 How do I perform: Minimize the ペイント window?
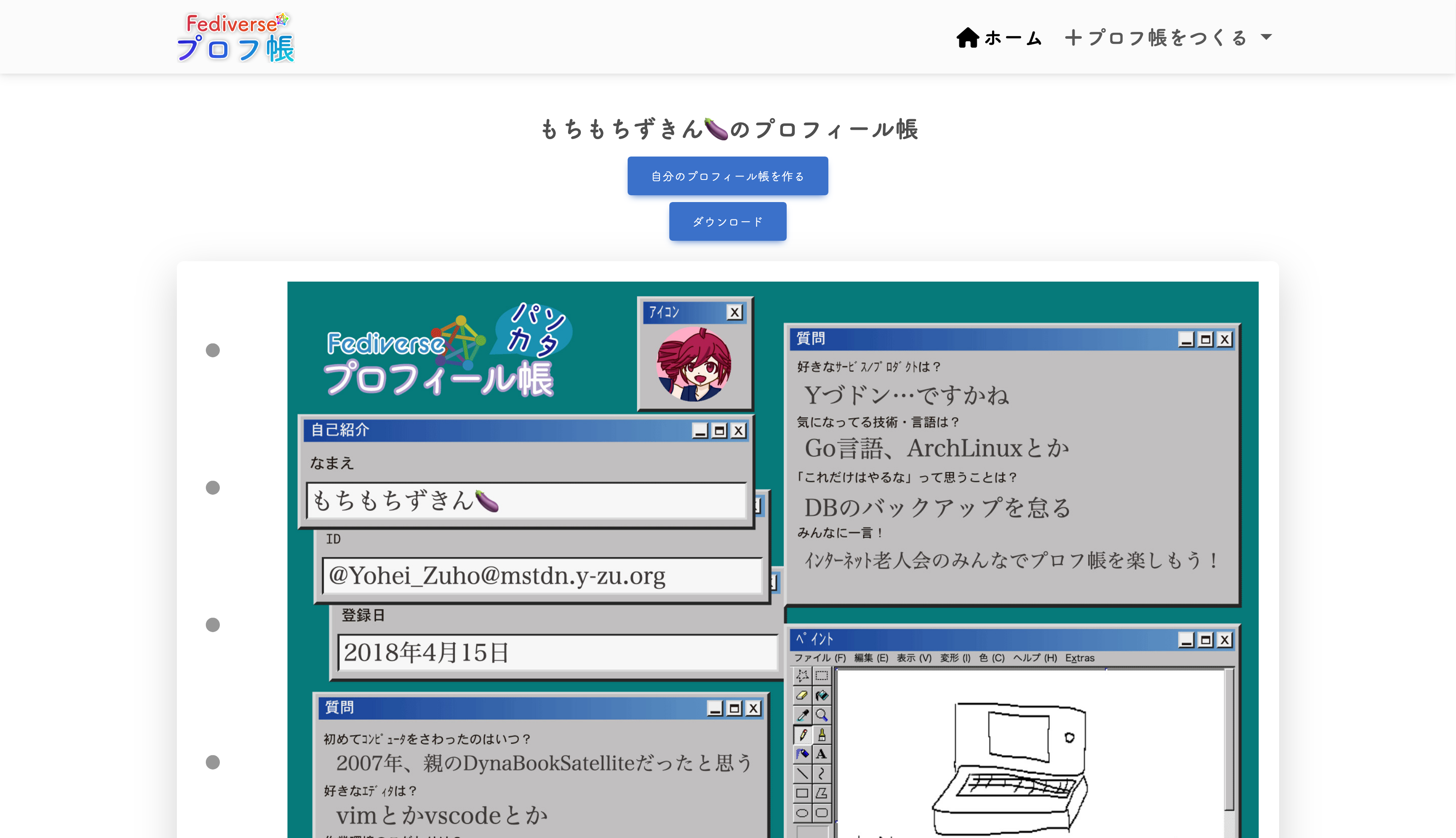coord(1186,640)
